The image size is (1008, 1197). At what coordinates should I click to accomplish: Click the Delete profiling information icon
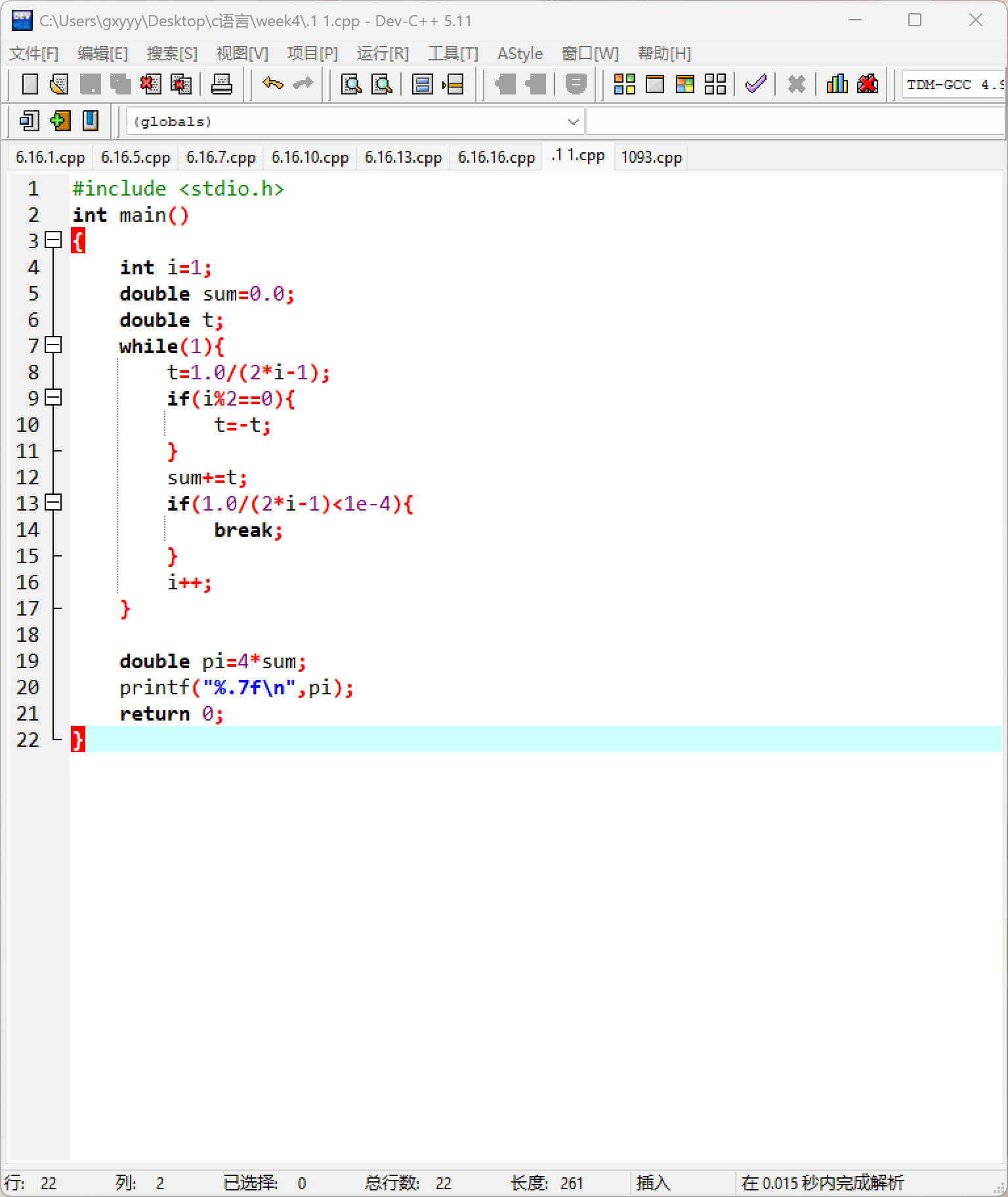(x=867, y=84)
